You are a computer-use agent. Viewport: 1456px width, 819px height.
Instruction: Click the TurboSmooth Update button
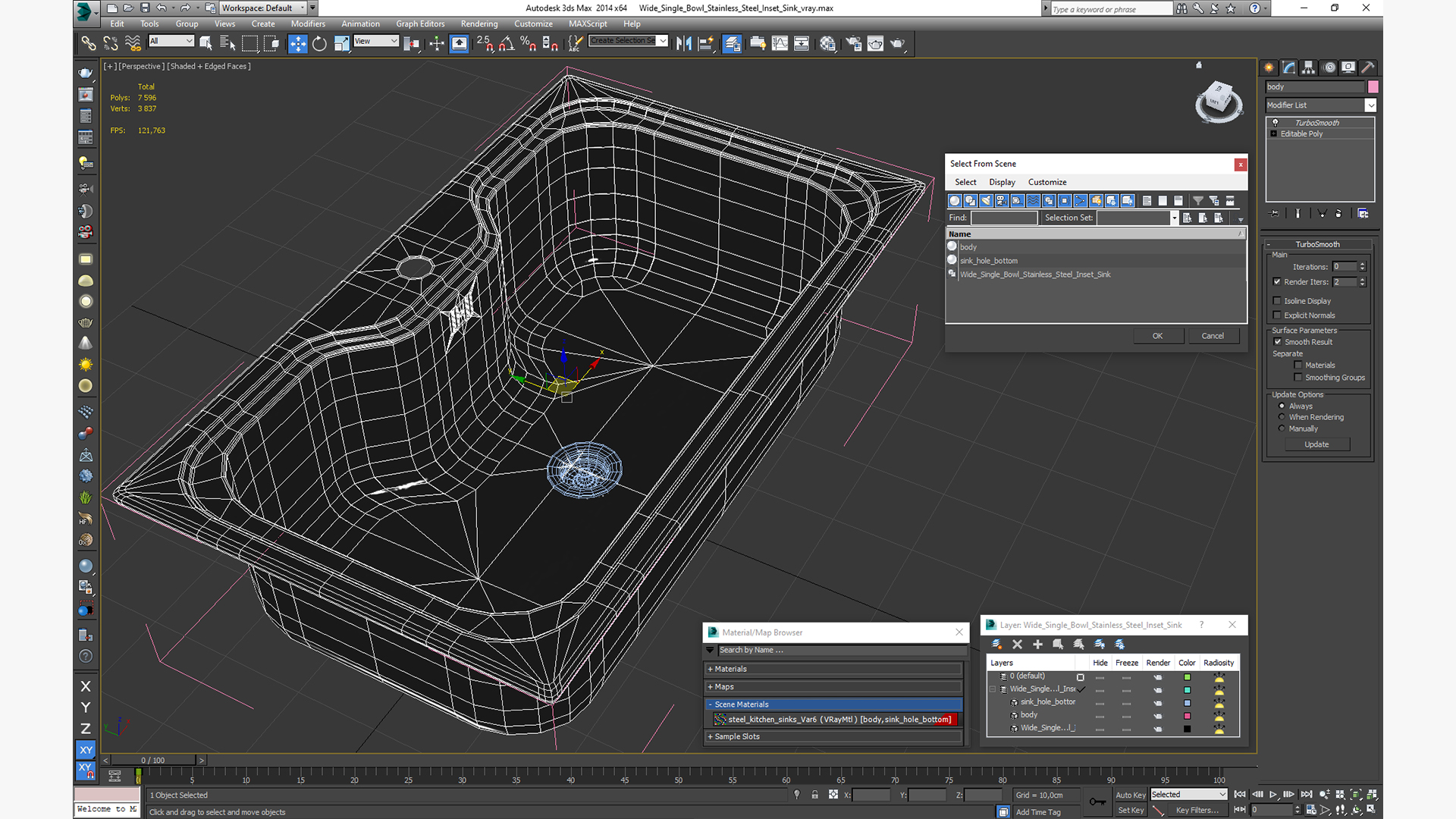pos(1316,444)
